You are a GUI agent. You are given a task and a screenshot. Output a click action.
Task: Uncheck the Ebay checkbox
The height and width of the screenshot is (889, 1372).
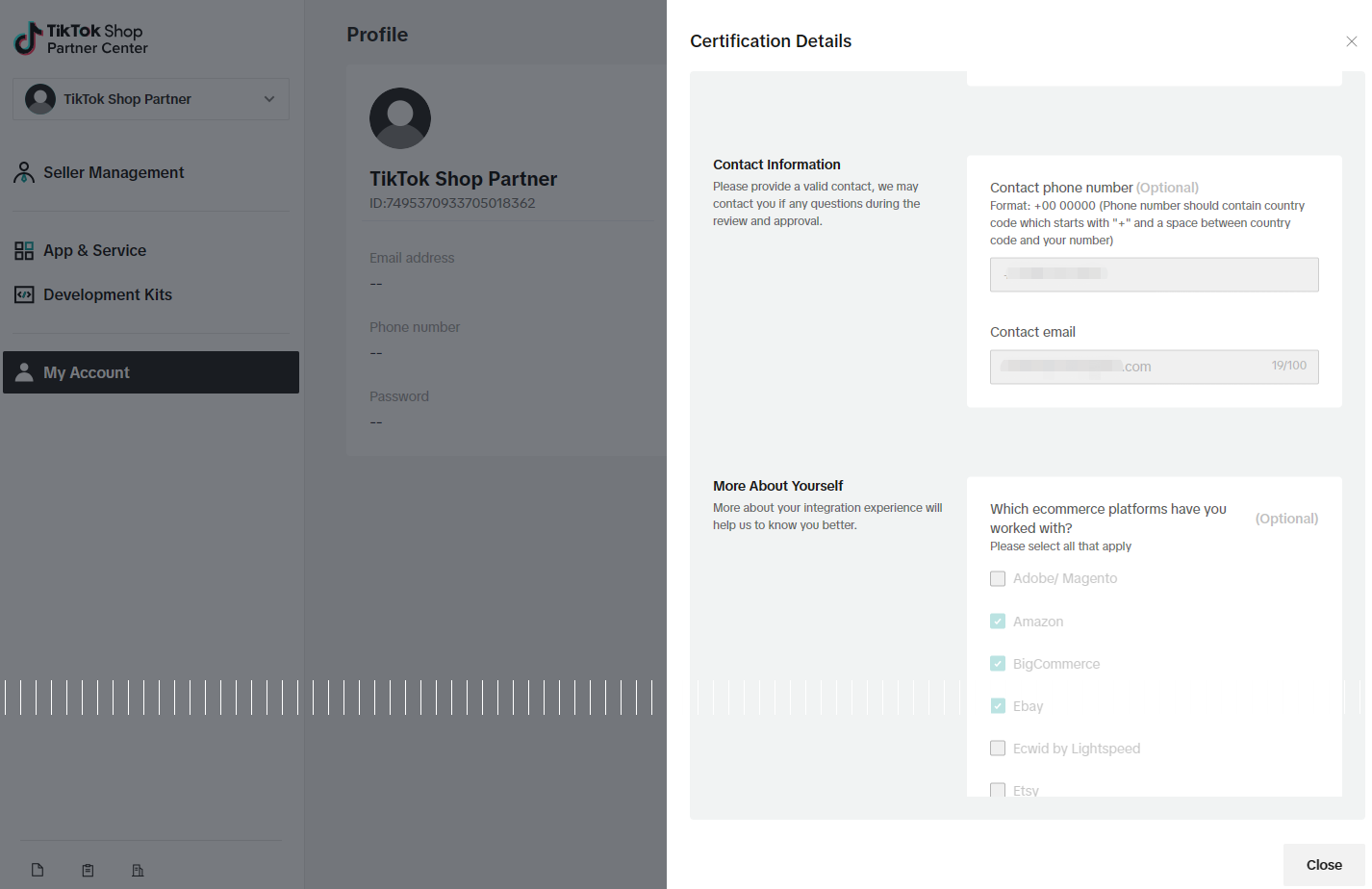[x=998, y=706]
